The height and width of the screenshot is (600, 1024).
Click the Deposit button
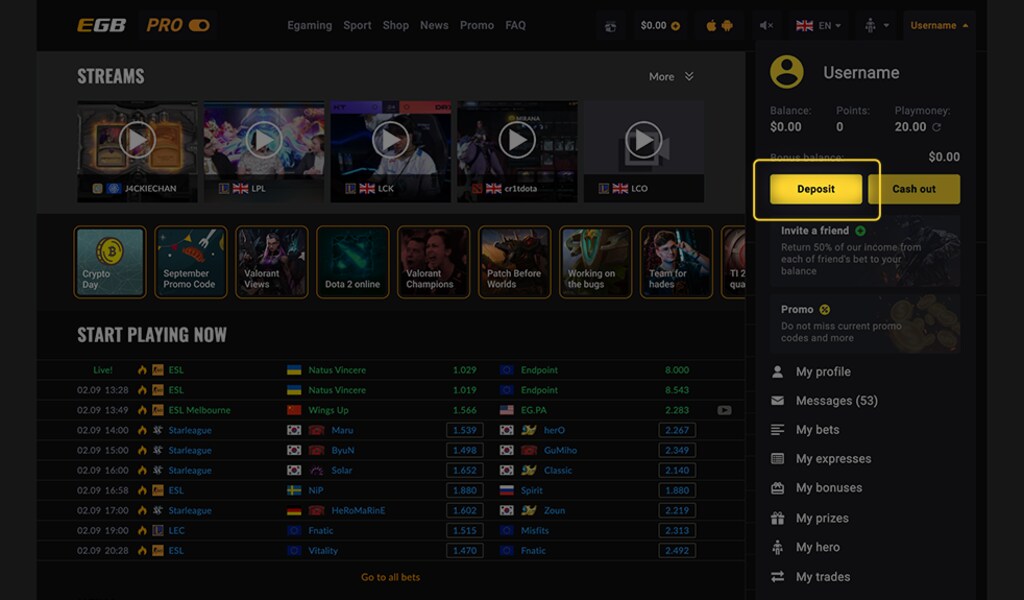pos(816,189)
